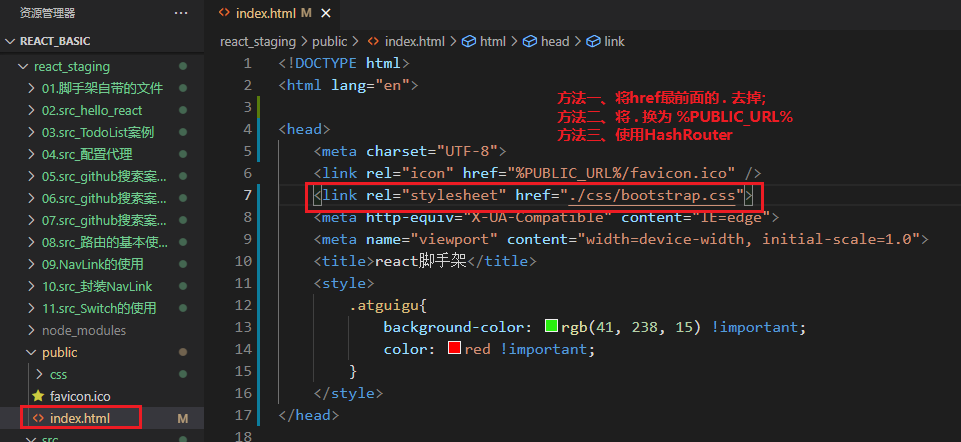Click the link element in the breadcrumb
Image resolution: width=961 pixels, height=442 pixels.
(614, 41)
